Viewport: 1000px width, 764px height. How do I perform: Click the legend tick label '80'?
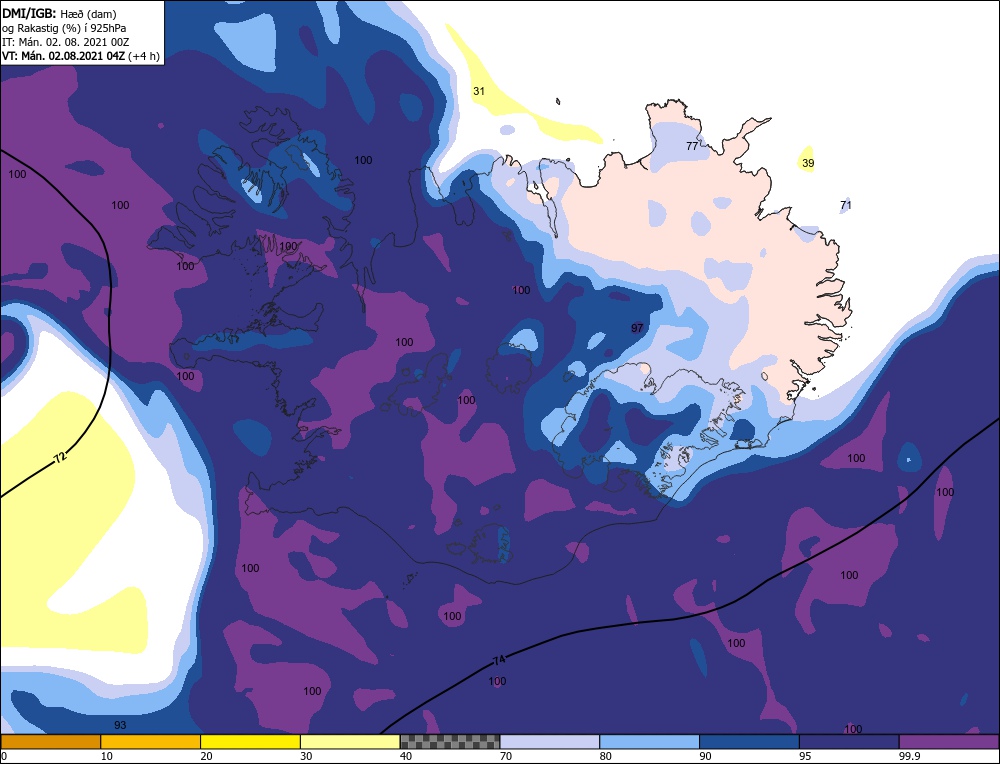pos(605,756)
